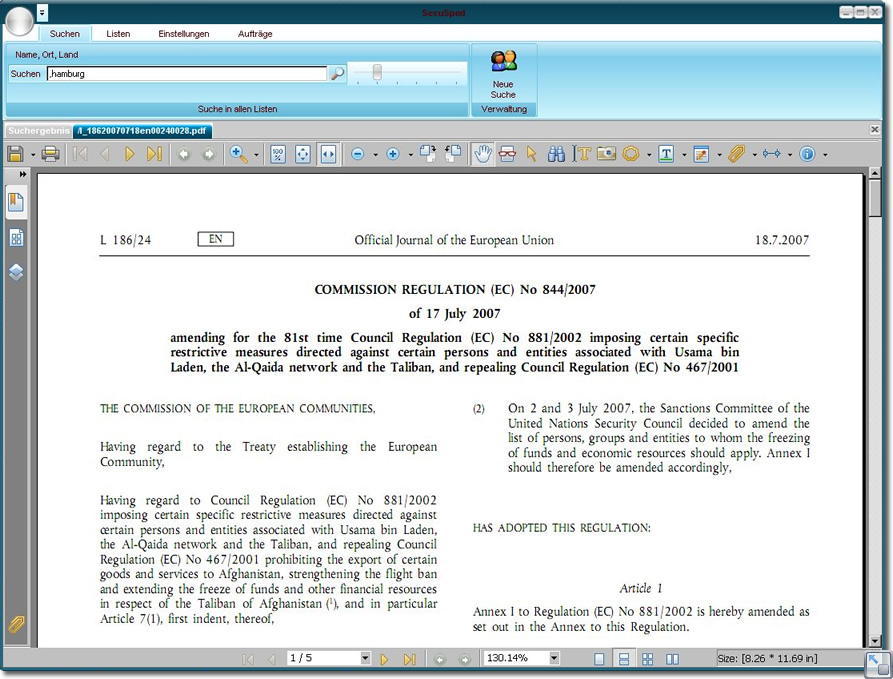Screen dimensions: 893x679
Task: Select the text selection tool
Action: pos(584,154)
